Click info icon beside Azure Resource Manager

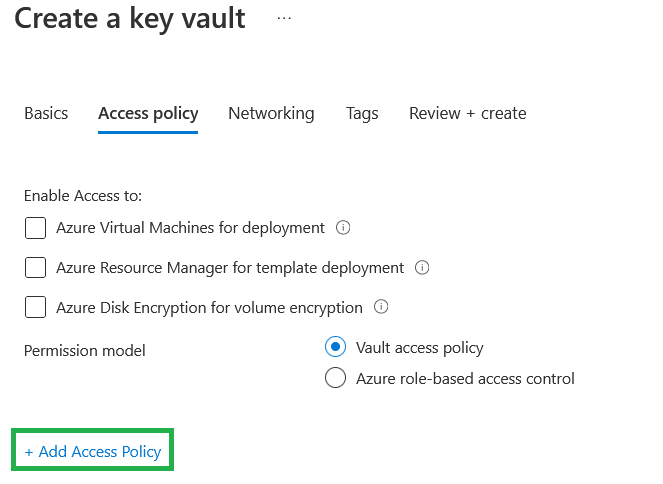click(422, 268)
